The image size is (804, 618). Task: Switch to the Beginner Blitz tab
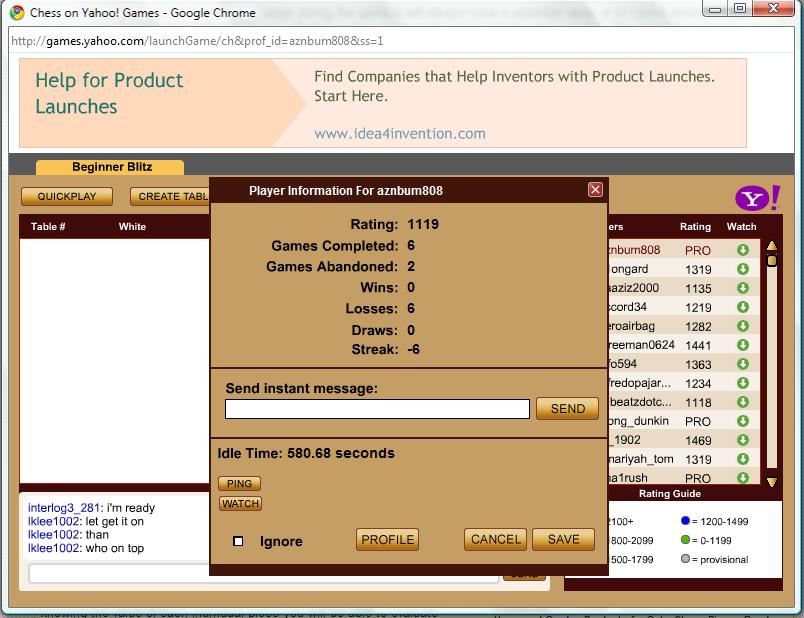(x=110, y=167)
